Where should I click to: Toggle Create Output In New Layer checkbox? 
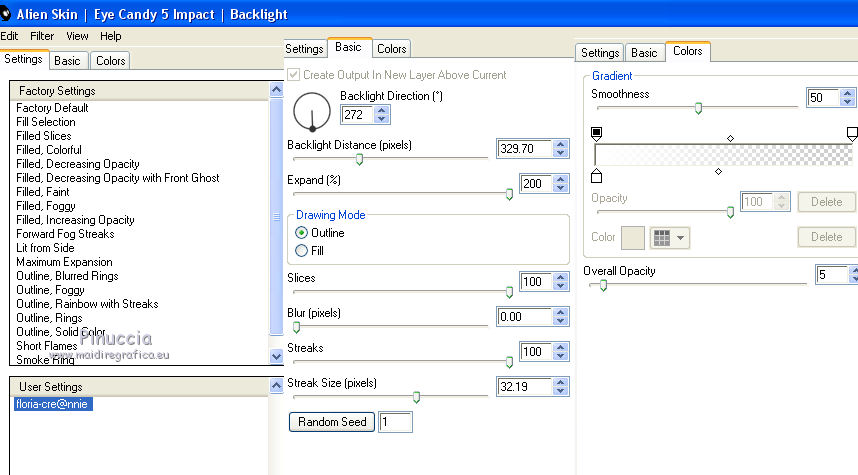coord(294,74)
